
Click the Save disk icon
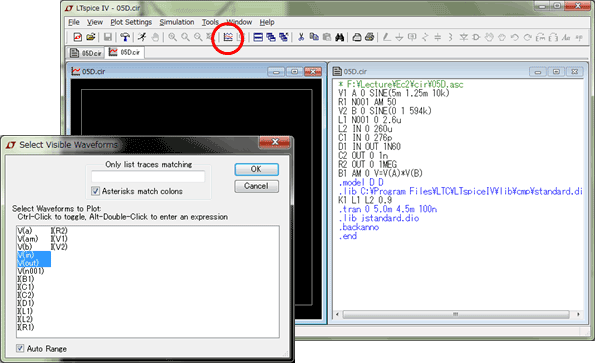[x=108, y=37]
